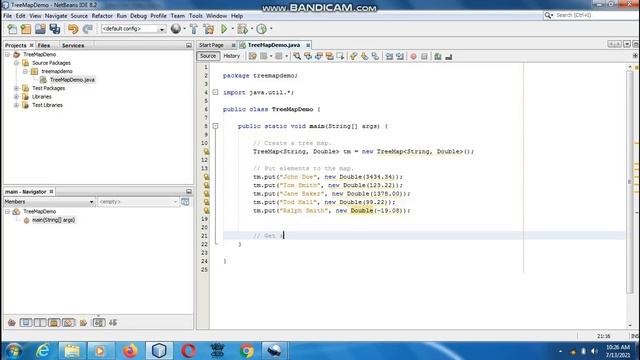Click the editor Last Edit icon beside History

pyautogui.click(x=253, y=56)
